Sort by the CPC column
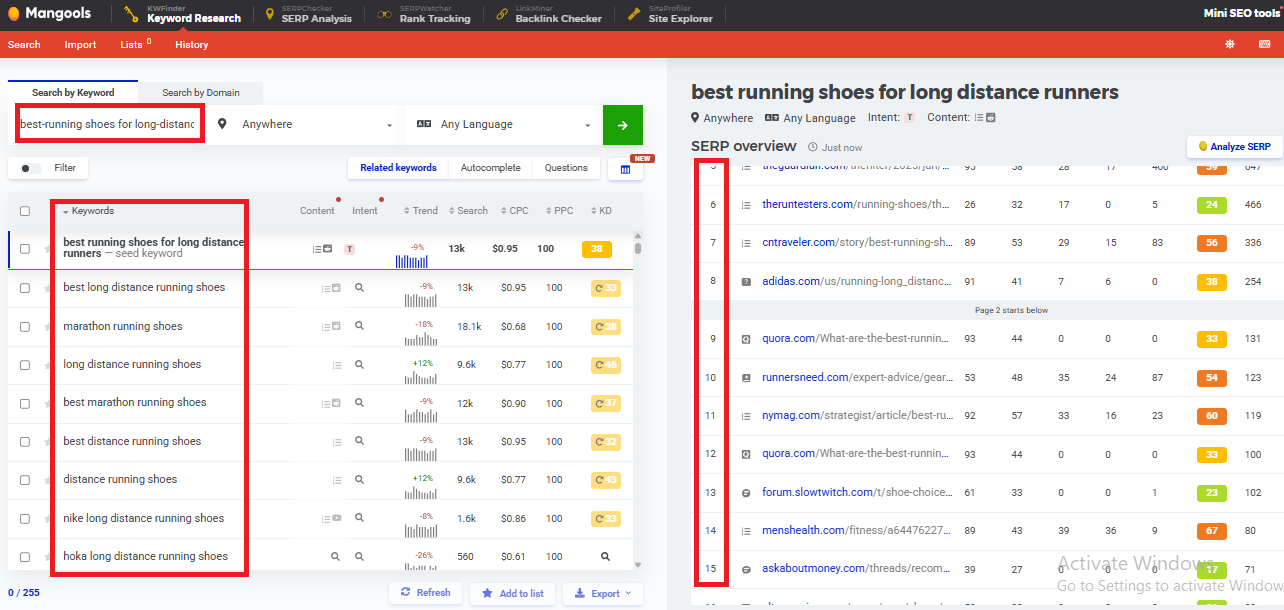 click(x=515, y=211)
